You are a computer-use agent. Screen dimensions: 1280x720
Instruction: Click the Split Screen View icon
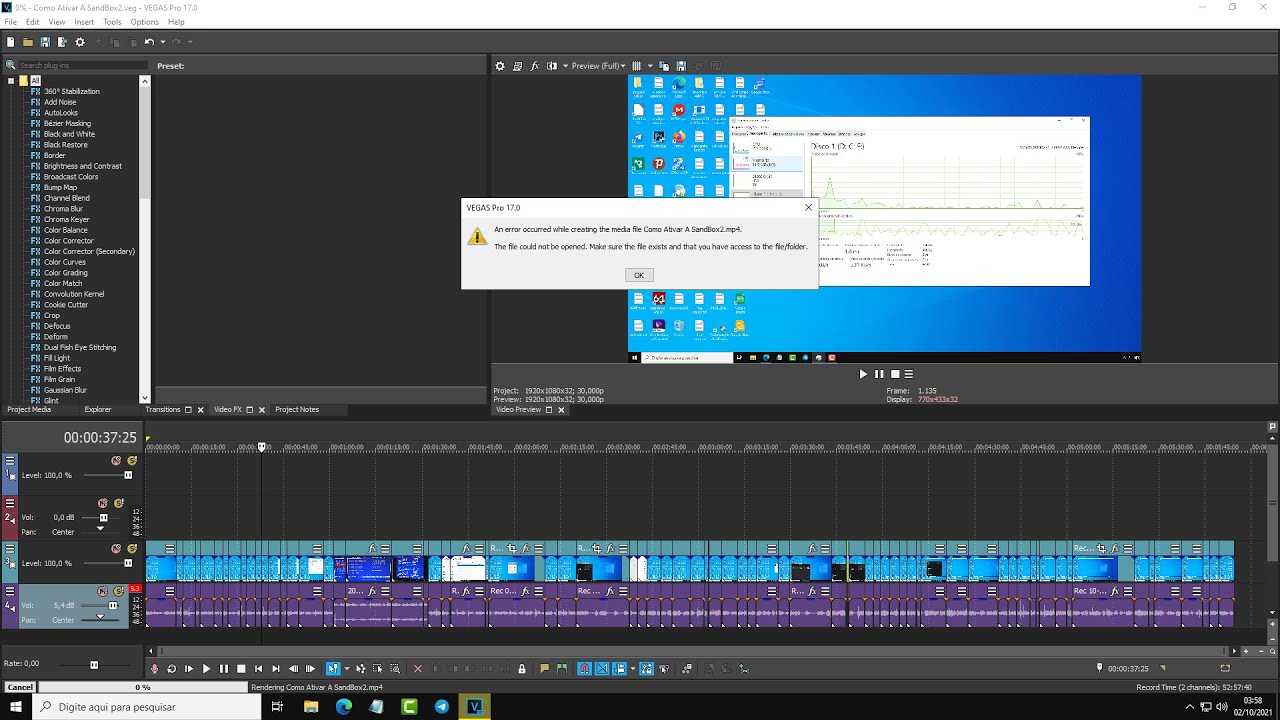point(552,66)
